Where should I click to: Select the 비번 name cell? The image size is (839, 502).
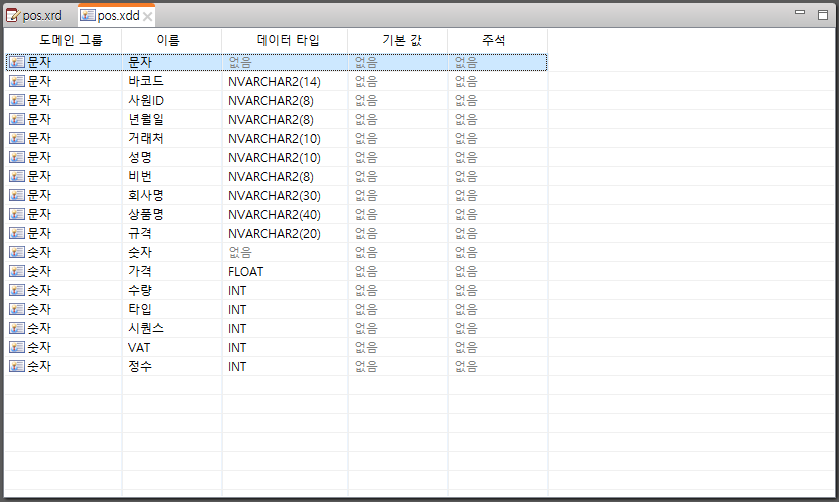point(172,176)
